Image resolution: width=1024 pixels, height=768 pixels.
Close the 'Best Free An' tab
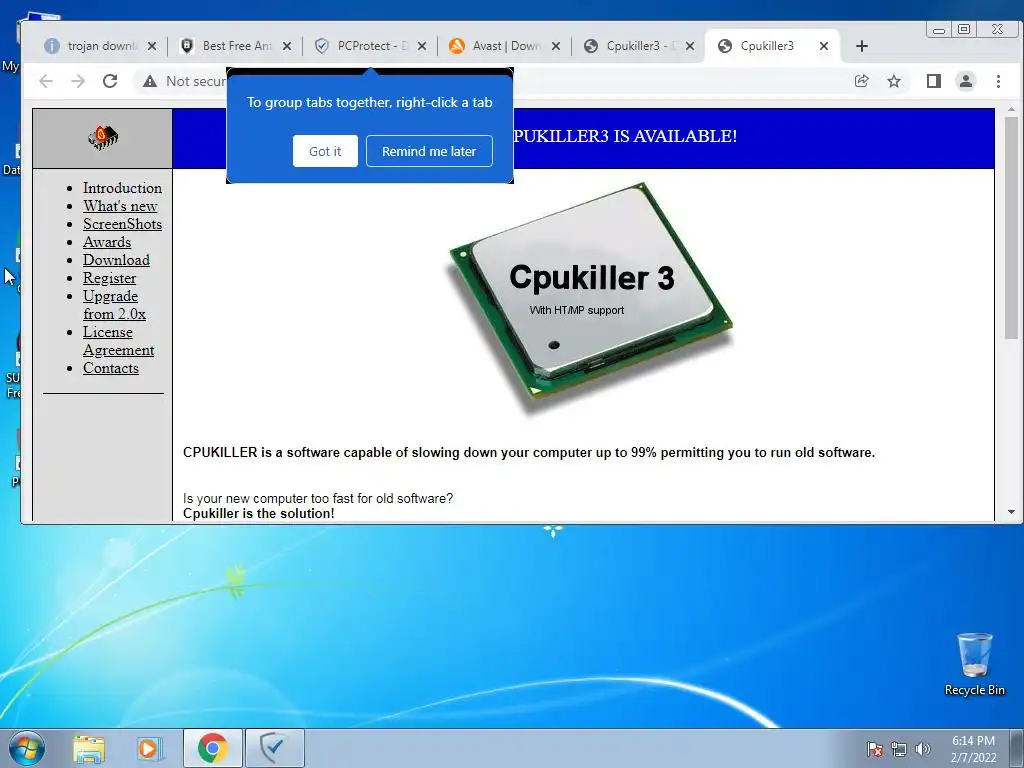[287, 46]
